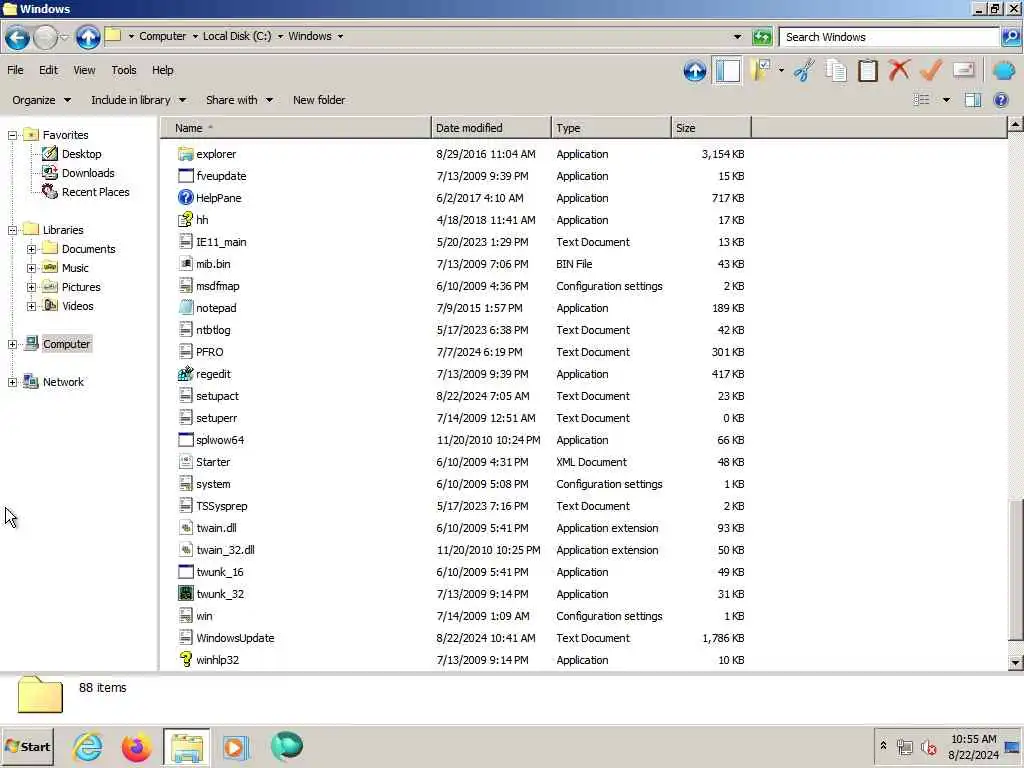The image size is (1024, 768).
Task: Collapse the Favorites tree node
Action: pos(12,135)
